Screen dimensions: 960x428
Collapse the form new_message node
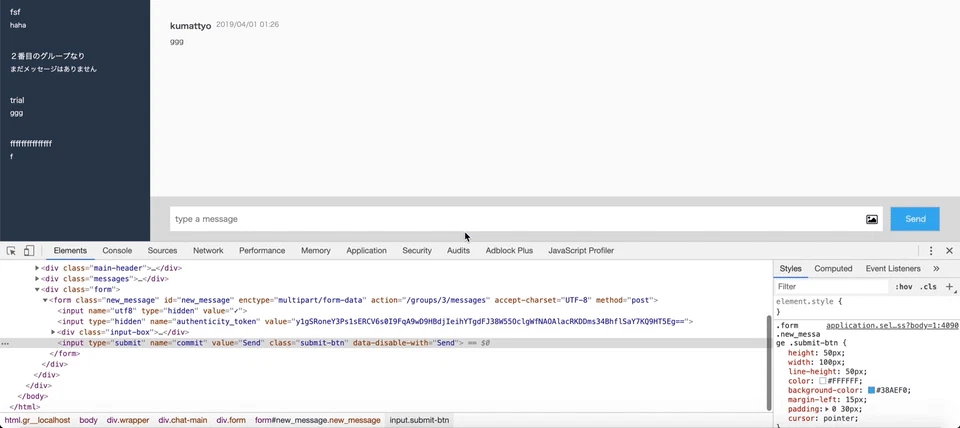point(45,300)
